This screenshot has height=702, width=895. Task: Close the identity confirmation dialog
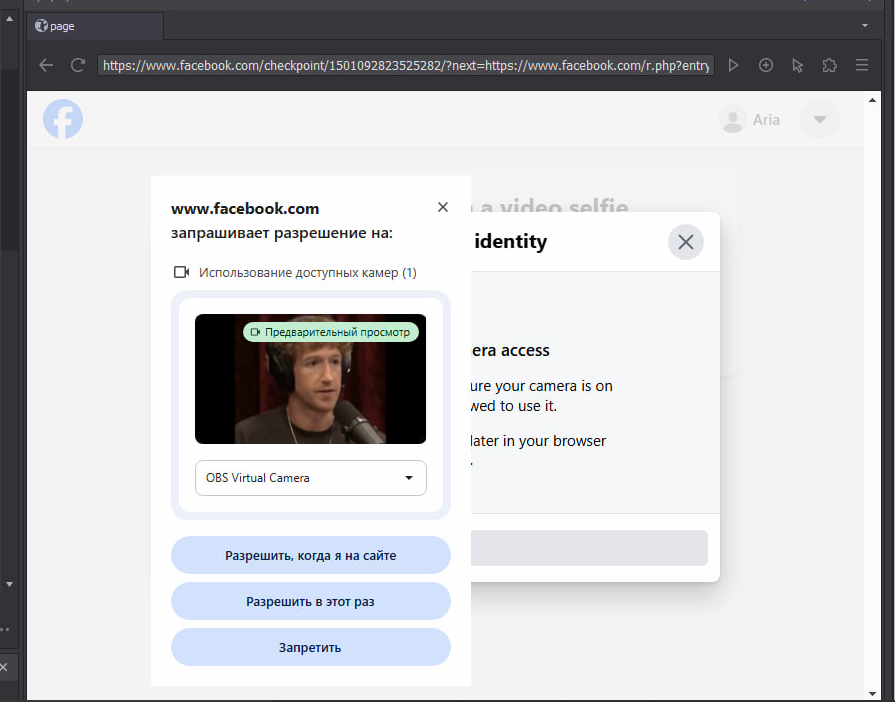686,242
